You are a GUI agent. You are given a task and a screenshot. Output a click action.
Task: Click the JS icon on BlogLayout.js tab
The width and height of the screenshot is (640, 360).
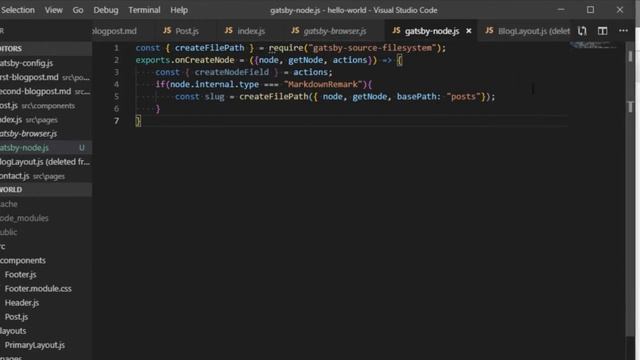(489, 31)
